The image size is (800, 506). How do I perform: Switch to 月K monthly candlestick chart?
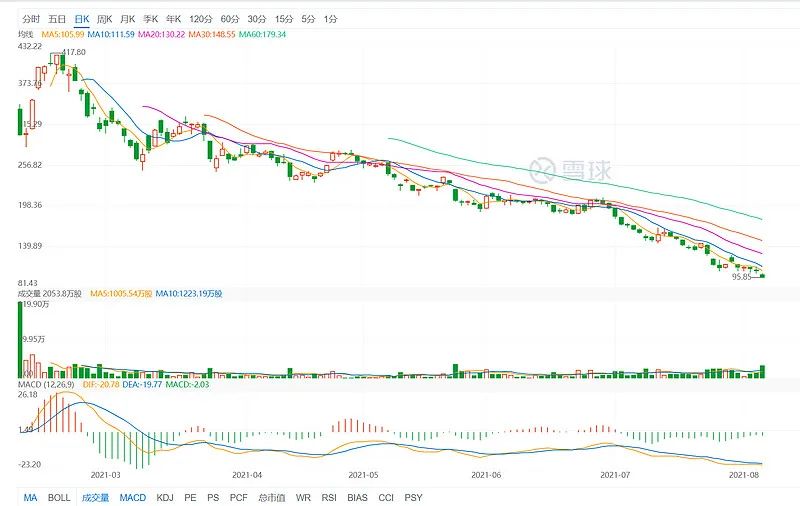[127, 19]
